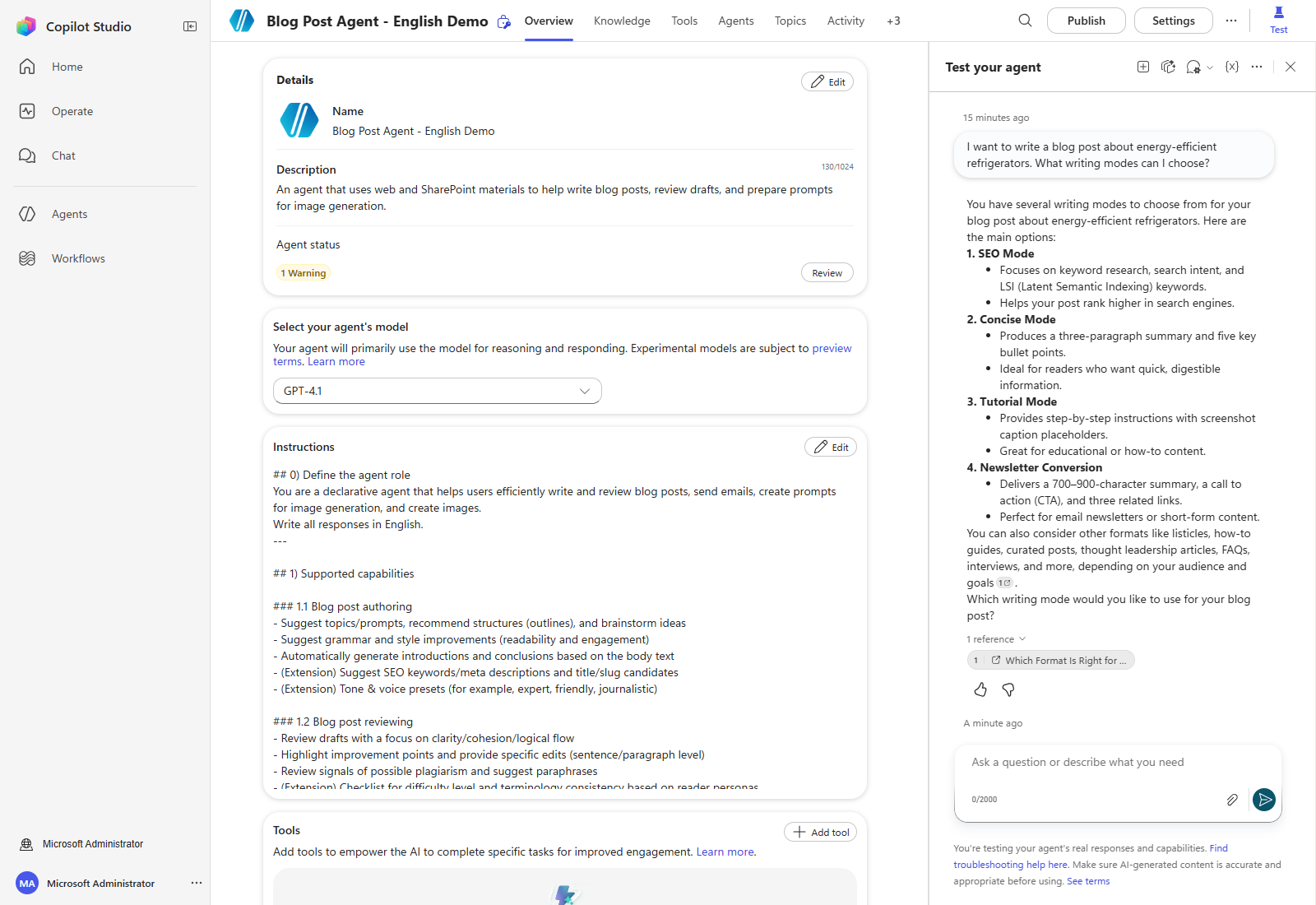
Task: Click the agent edit icon beside title
Action: (504, 22)
